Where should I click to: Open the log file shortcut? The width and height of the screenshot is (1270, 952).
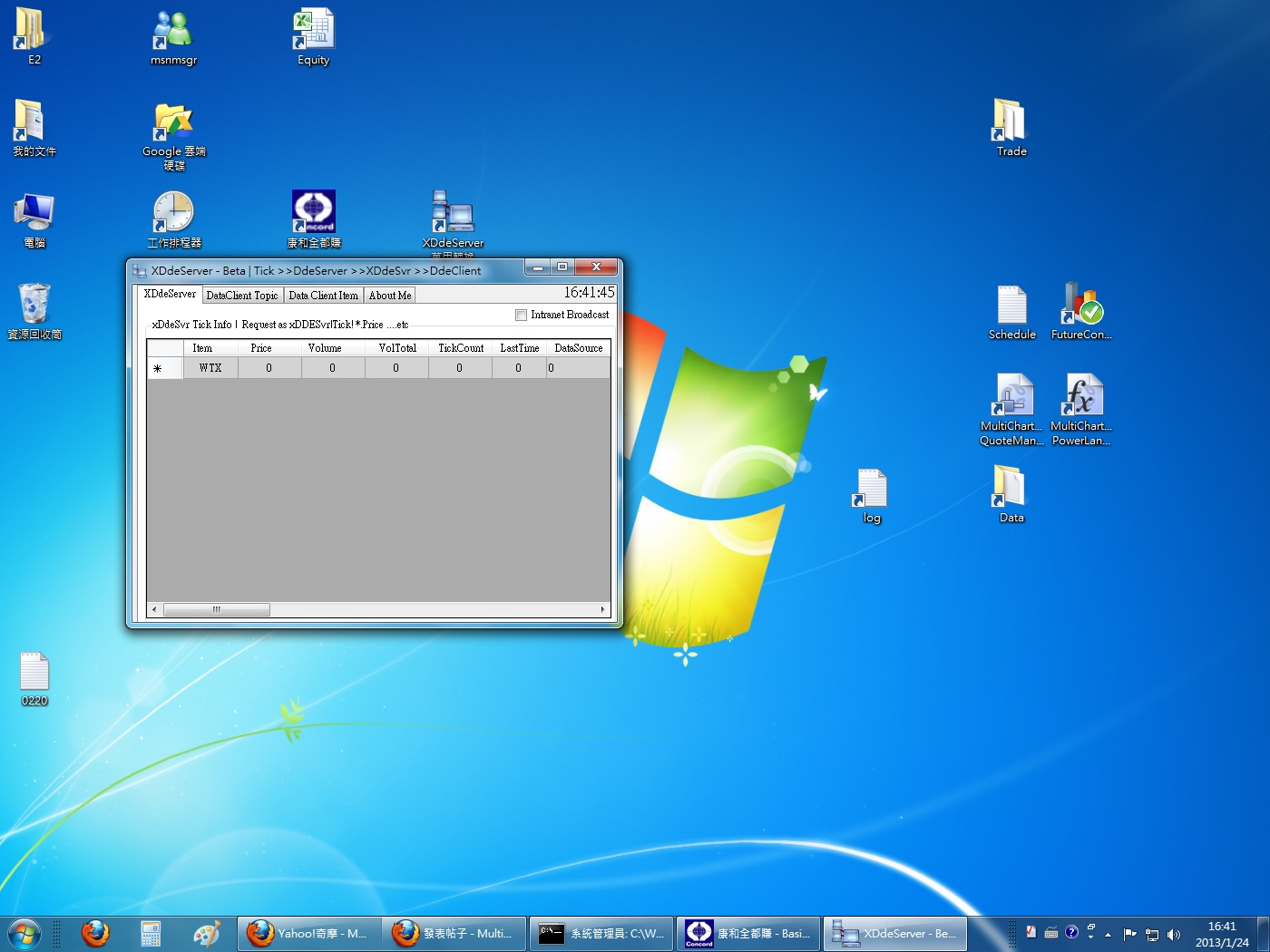click(x=871, y=495)
